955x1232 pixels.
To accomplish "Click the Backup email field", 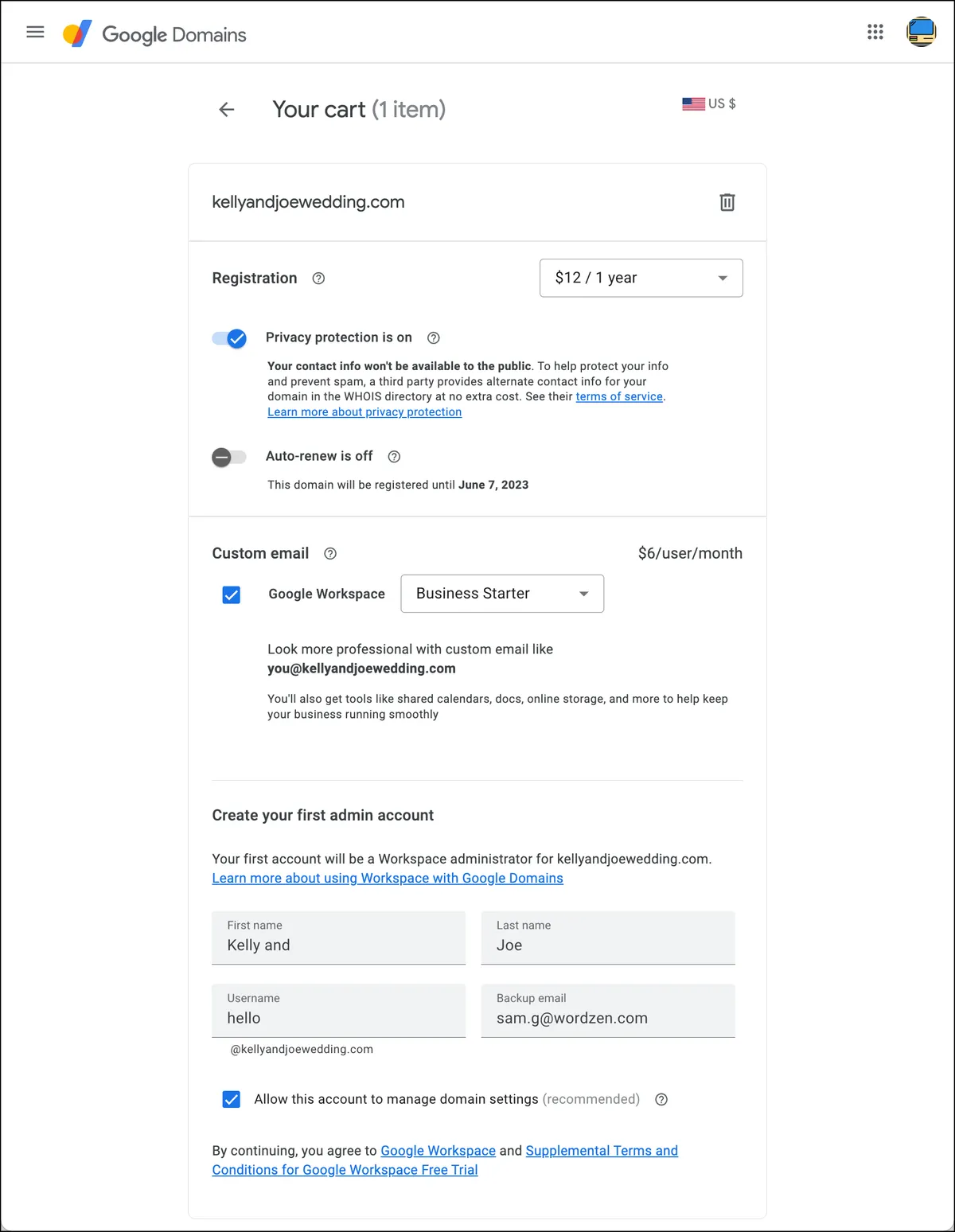I will [x=608, y=1011].
